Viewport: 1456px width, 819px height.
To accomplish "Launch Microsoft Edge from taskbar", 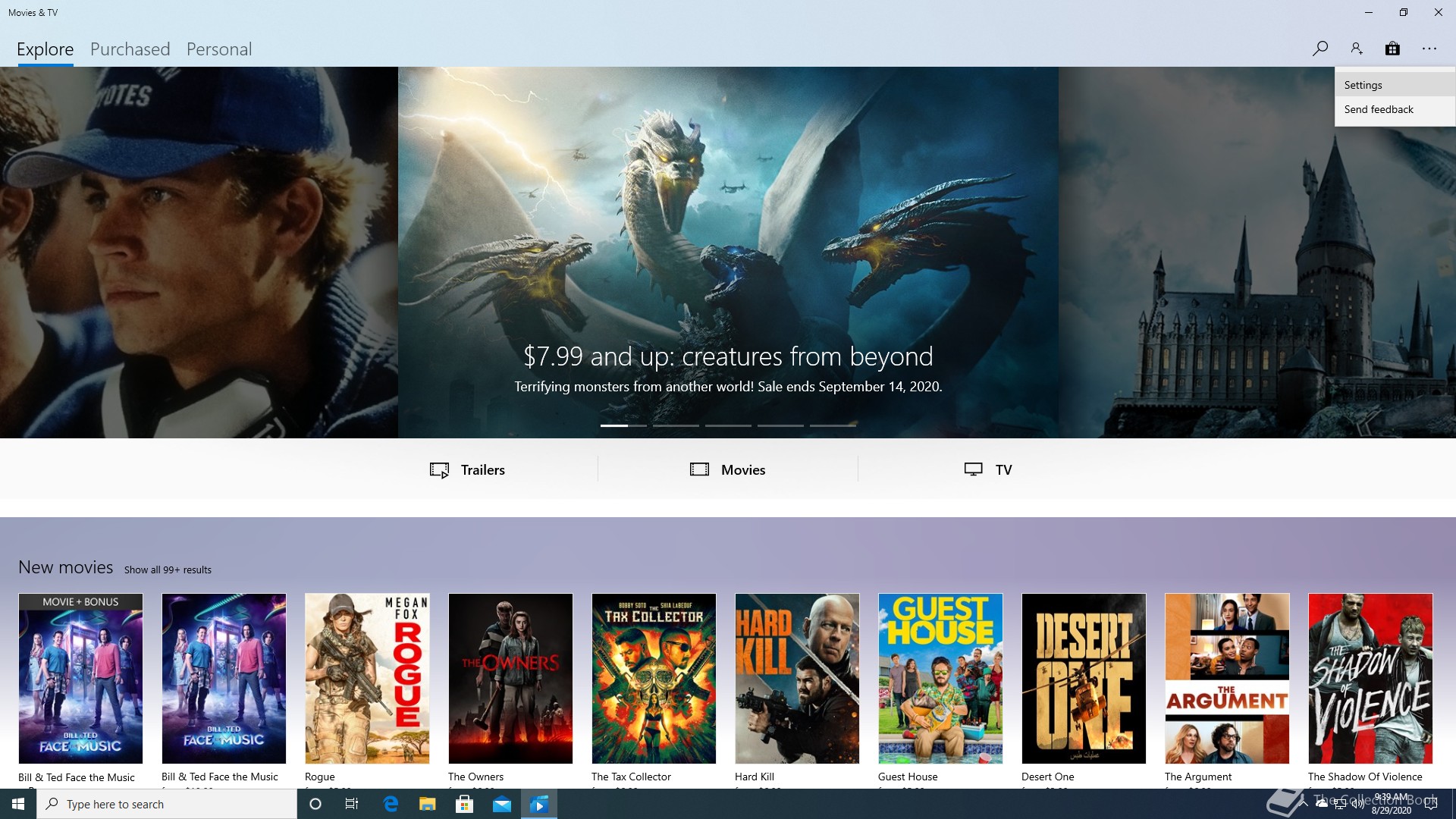I will point(391,804).
